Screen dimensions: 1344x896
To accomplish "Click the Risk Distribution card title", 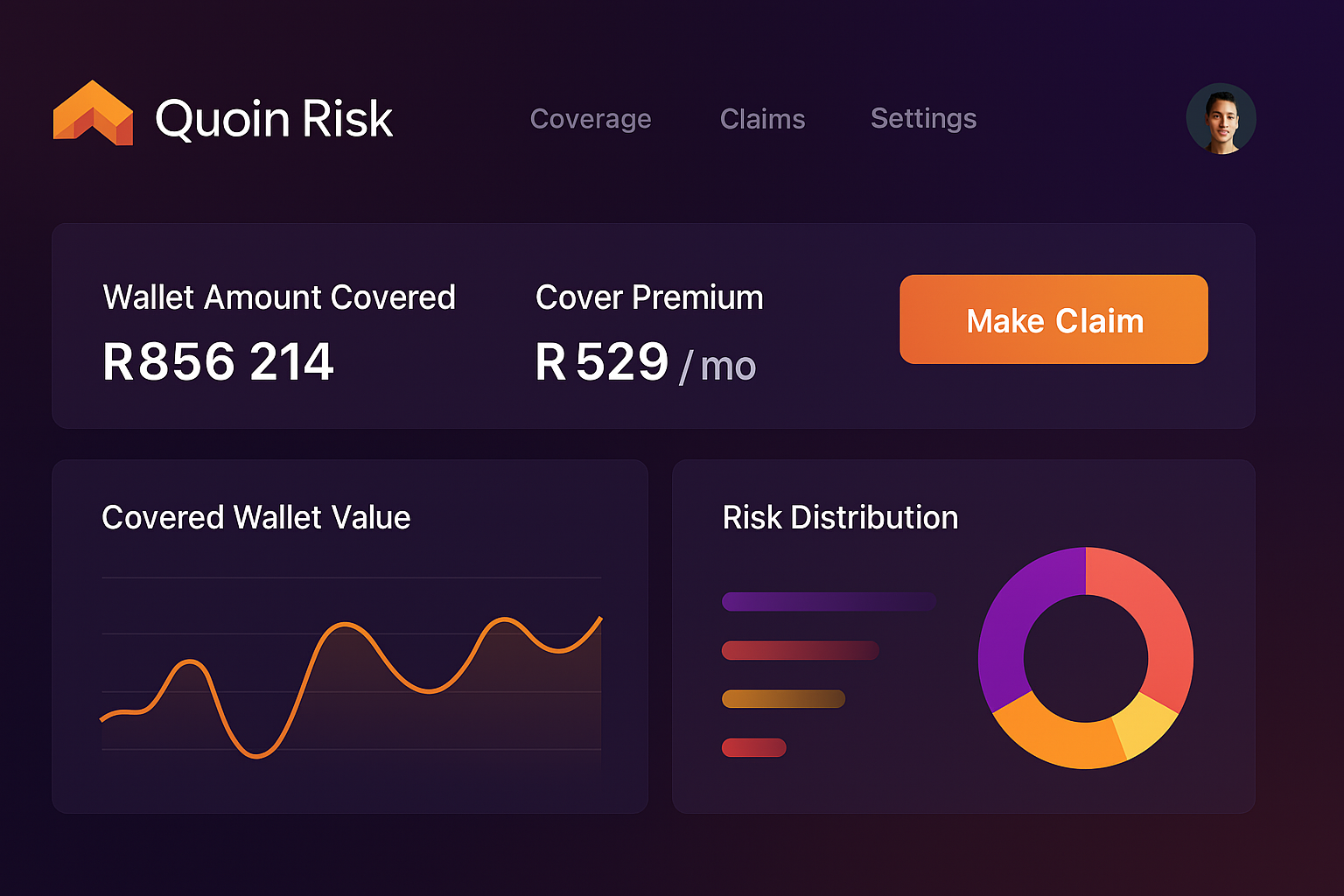I will 840,517.
